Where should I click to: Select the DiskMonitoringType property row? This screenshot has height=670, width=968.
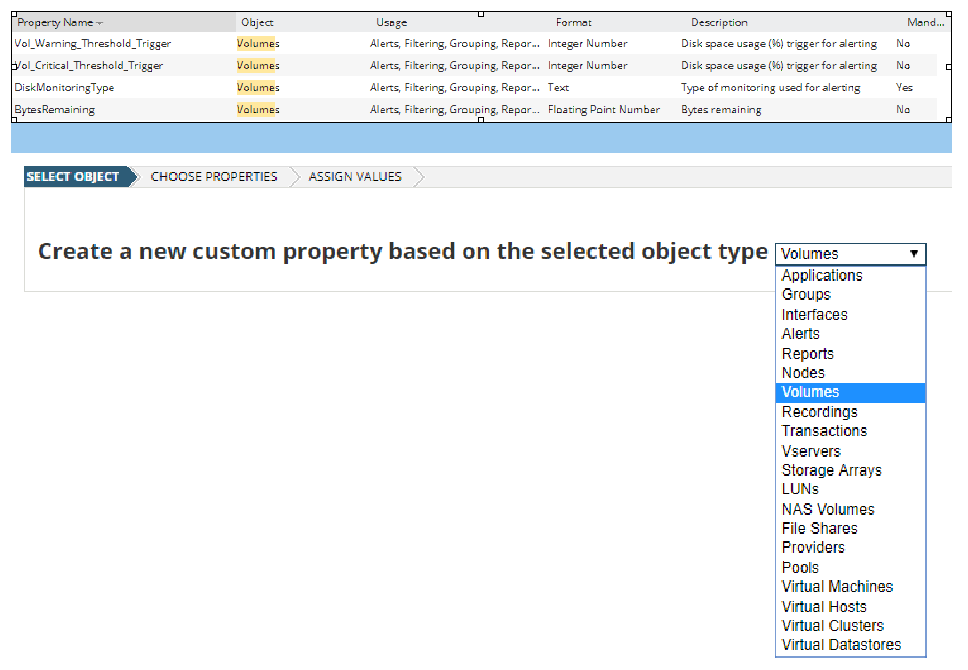[x=475, y=88]
